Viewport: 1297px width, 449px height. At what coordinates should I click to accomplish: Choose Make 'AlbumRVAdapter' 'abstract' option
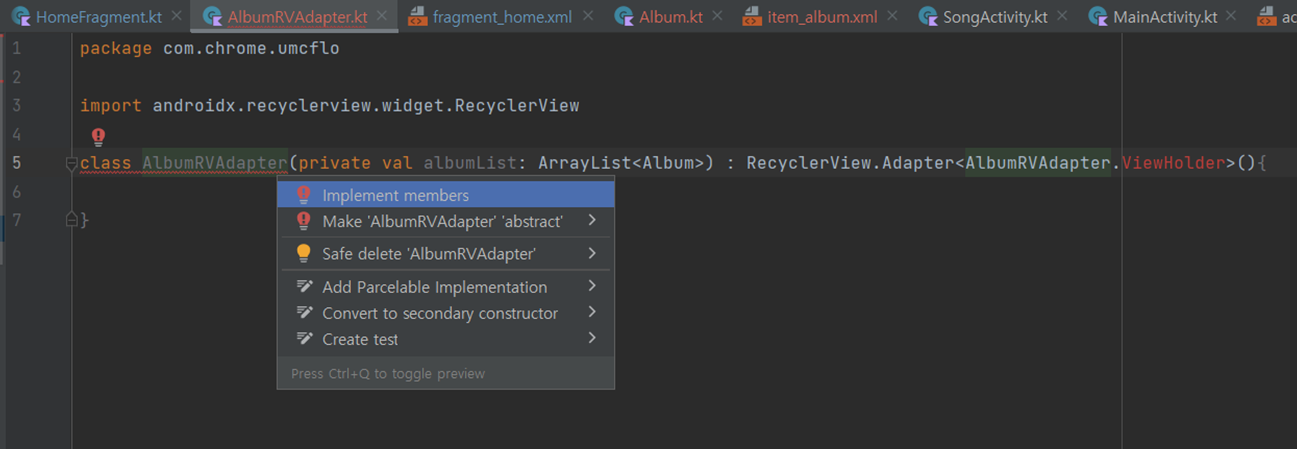point(446,221)
